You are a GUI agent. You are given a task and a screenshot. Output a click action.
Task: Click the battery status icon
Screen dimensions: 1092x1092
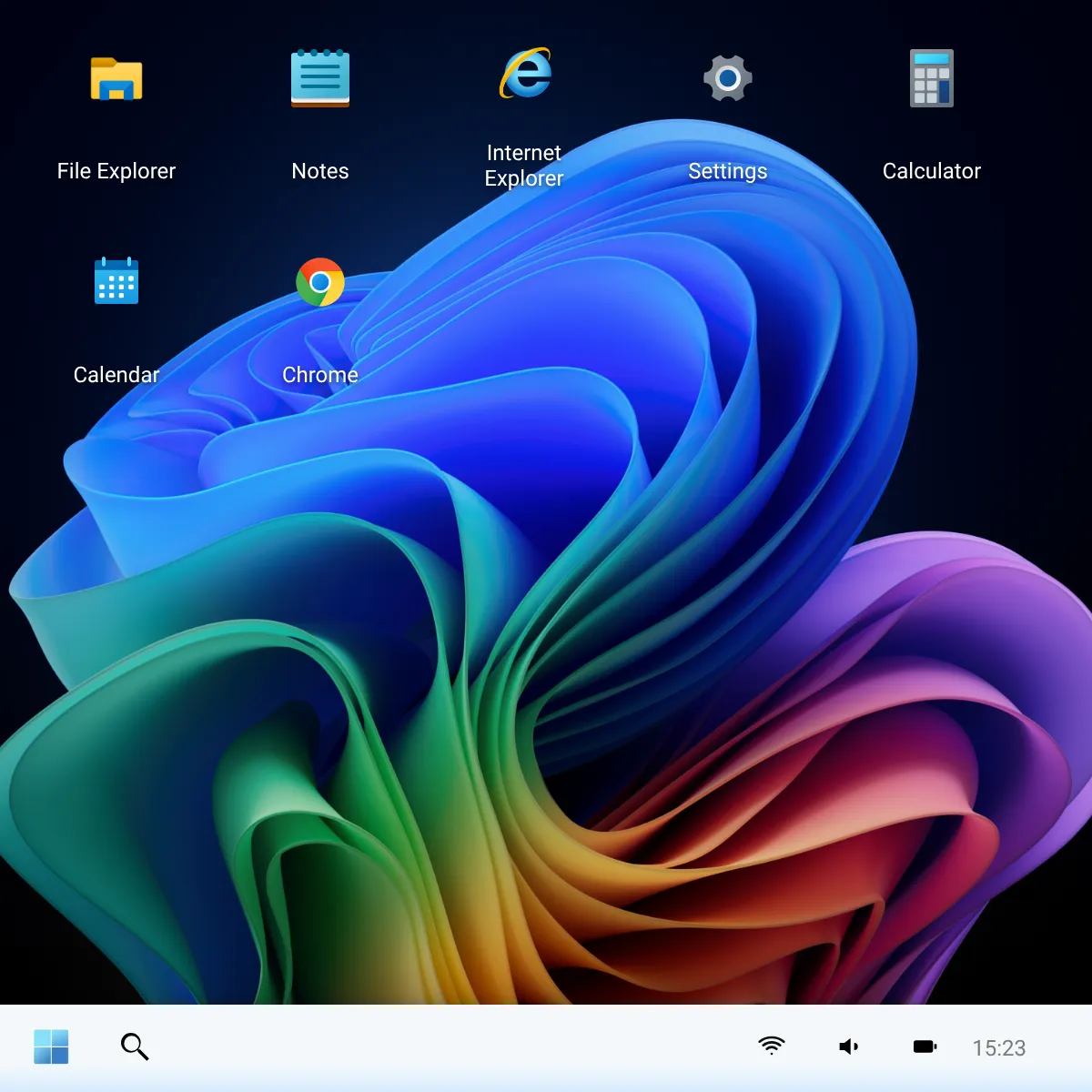click(x=925, y=1046)
